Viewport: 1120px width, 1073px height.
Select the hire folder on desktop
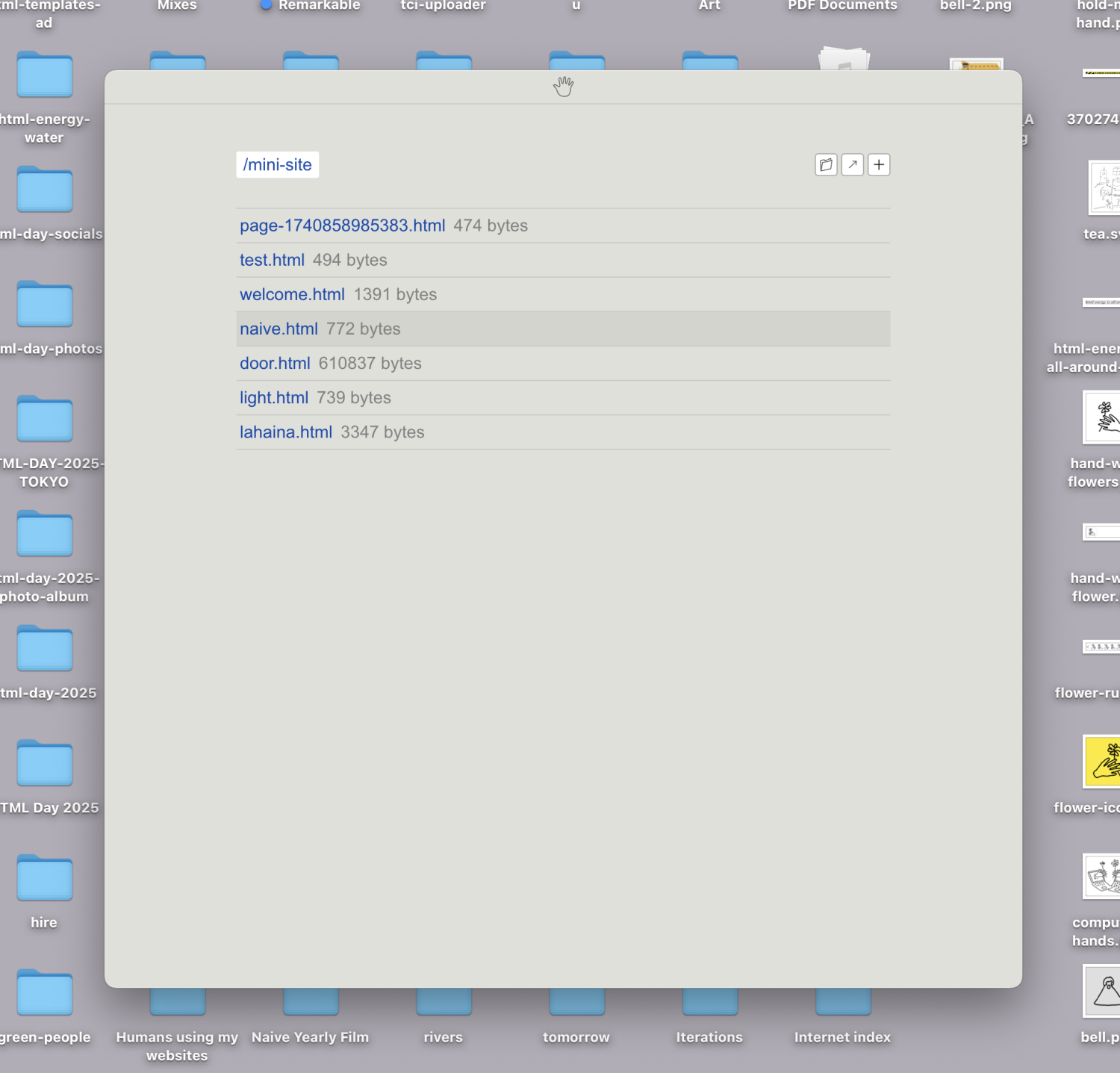pos(44,878)
